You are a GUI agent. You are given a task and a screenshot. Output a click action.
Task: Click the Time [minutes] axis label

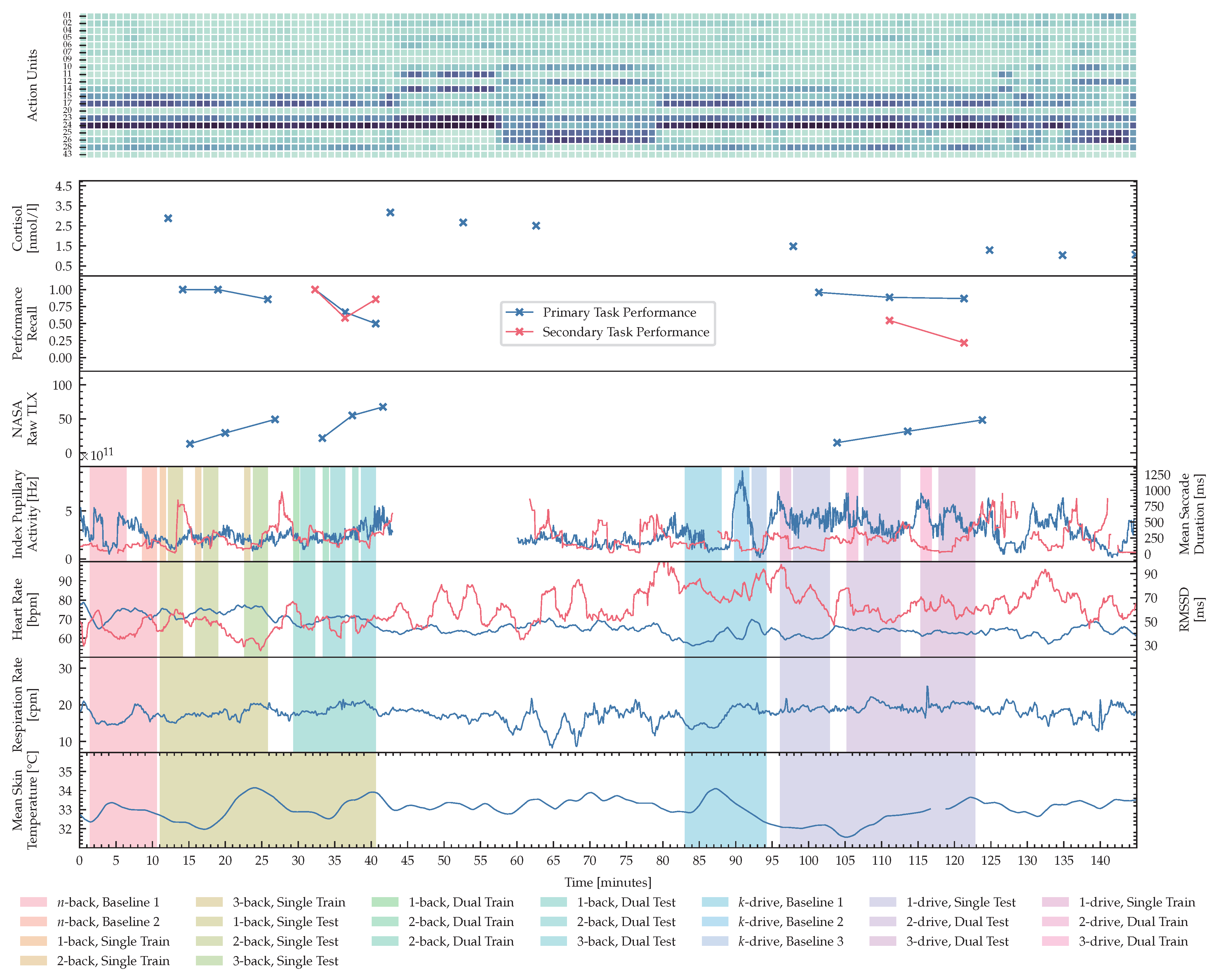[608, 882]
